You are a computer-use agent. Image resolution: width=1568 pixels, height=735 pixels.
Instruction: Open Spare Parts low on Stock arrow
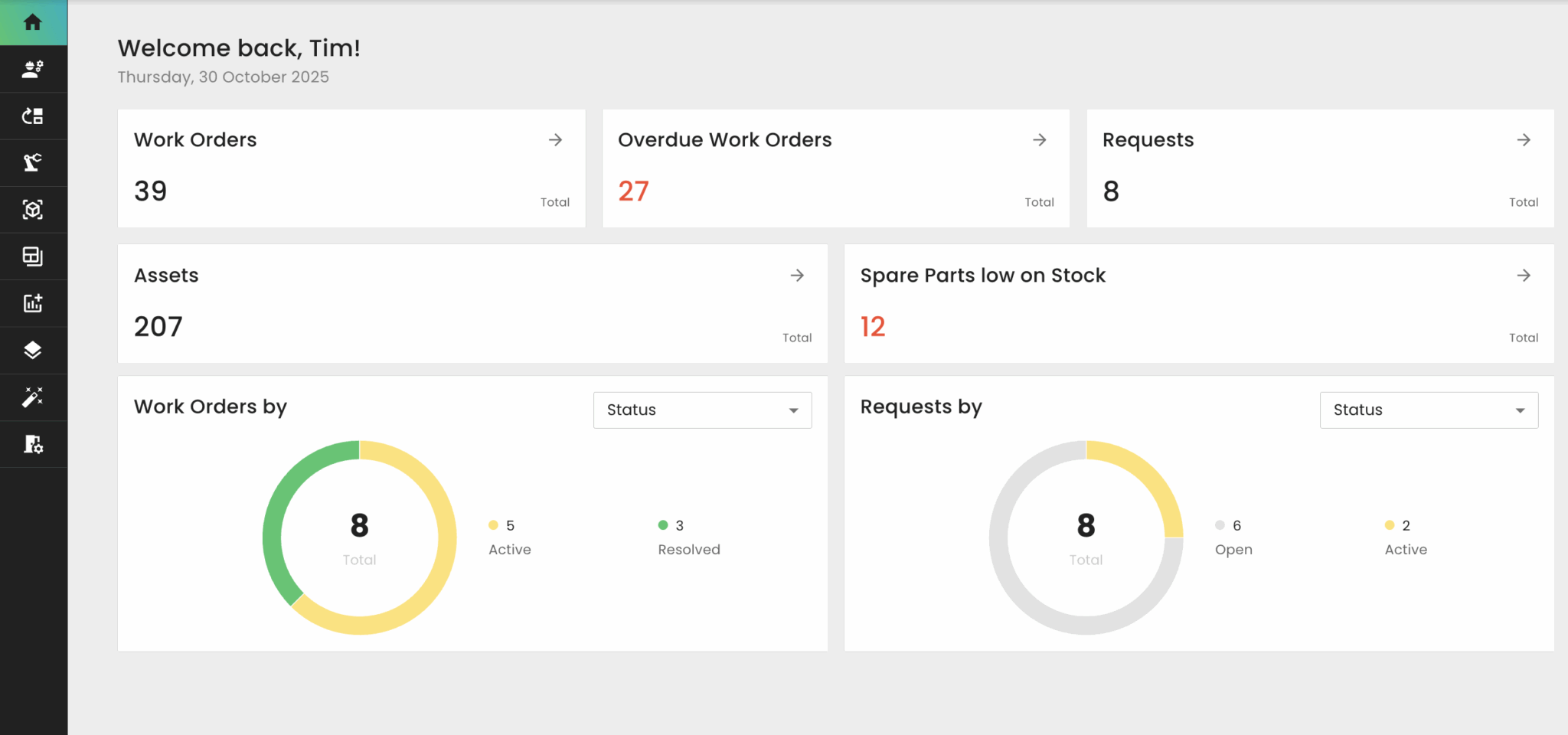[x=1524, y=275]
